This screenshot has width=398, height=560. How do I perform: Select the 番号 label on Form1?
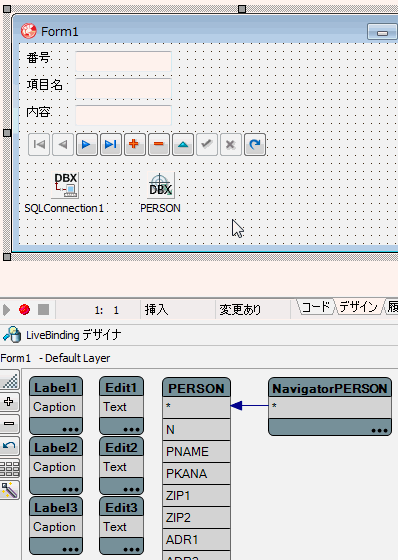click(39, 58)
